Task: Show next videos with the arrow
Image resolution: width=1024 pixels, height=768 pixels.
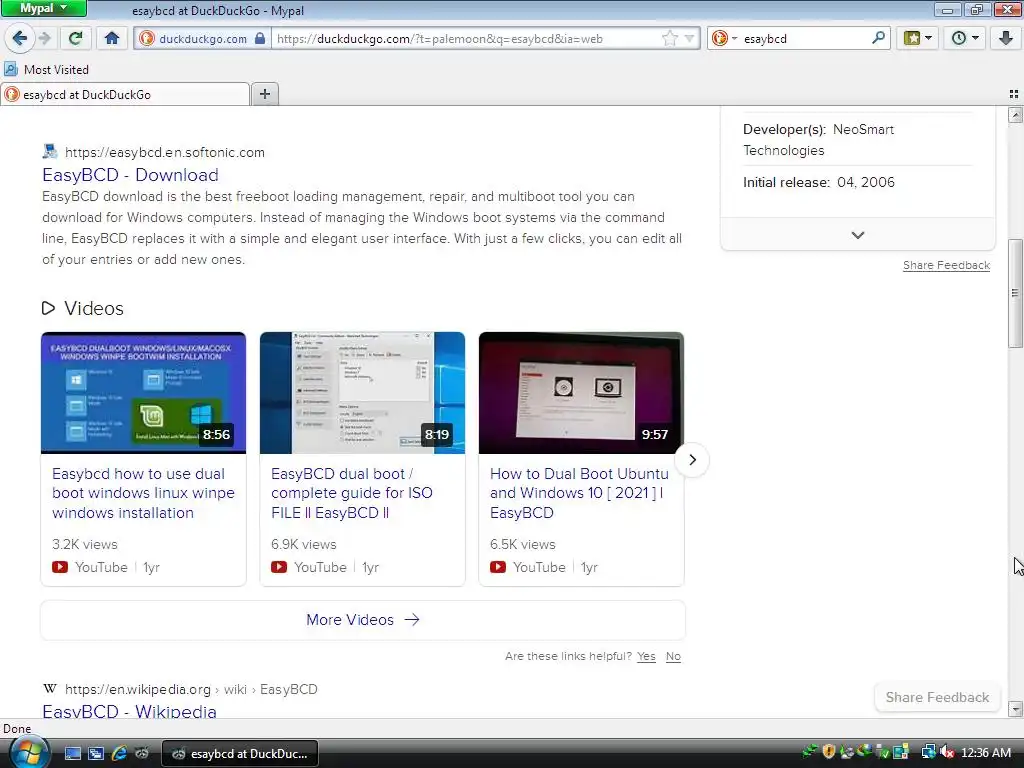Action: pos(692,460)
